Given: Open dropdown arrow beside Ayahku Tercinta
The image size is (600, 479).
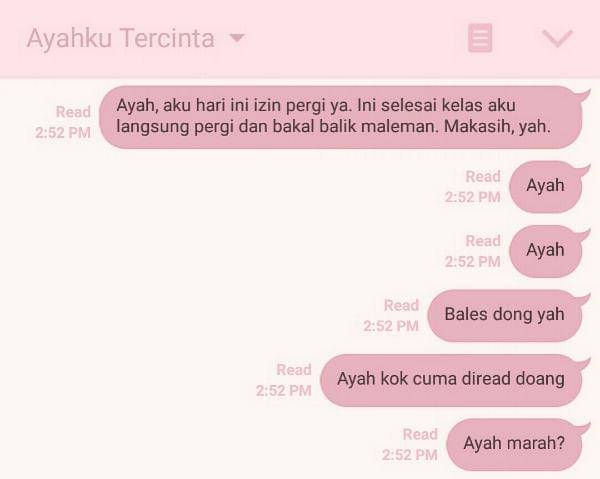Looking at the screenshot, I should pyautogui.click(x=237, y=38).
